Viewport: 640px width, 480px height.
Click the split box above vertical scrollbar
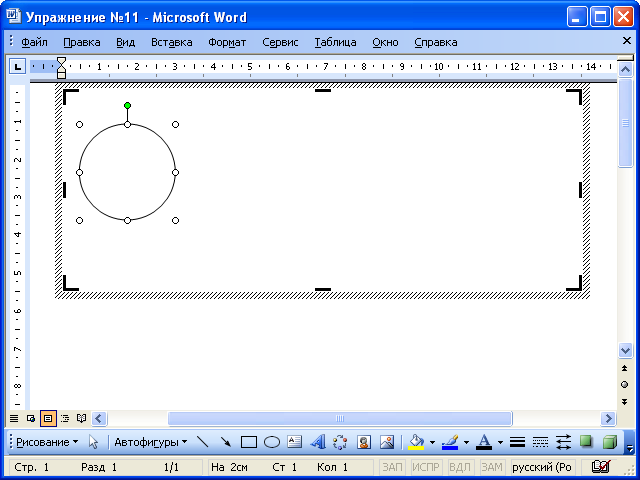625,58
